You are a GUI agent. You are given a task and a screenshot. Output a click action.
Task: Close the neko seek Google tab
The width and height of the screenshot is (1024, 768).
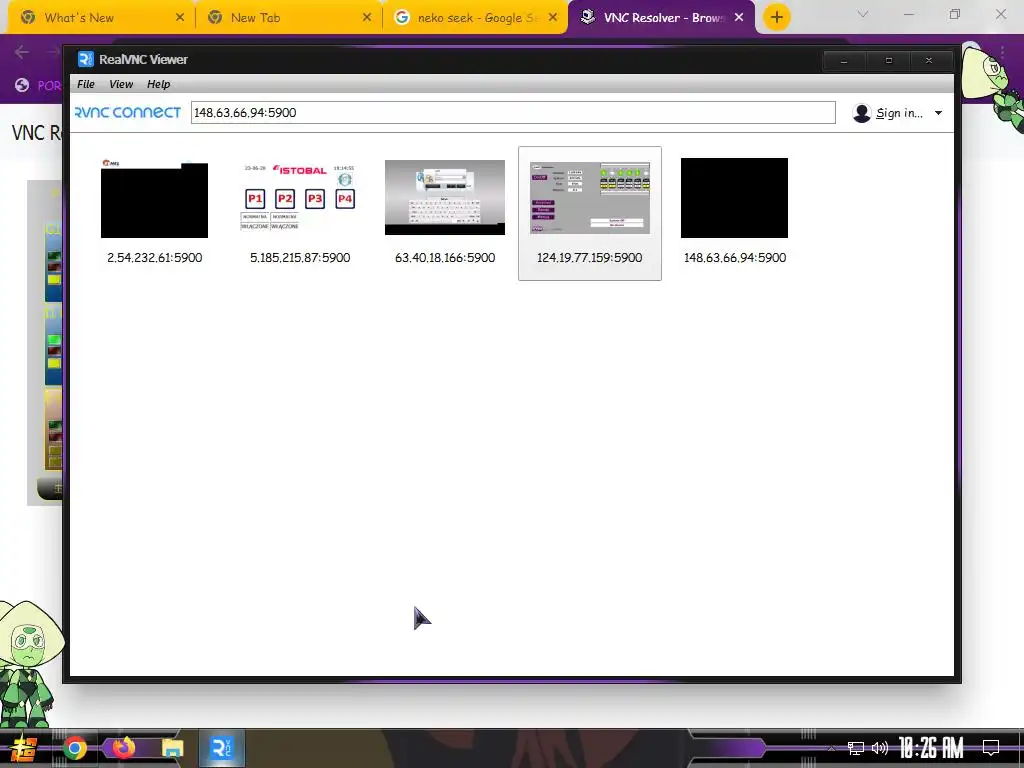(x=553, y=18)
